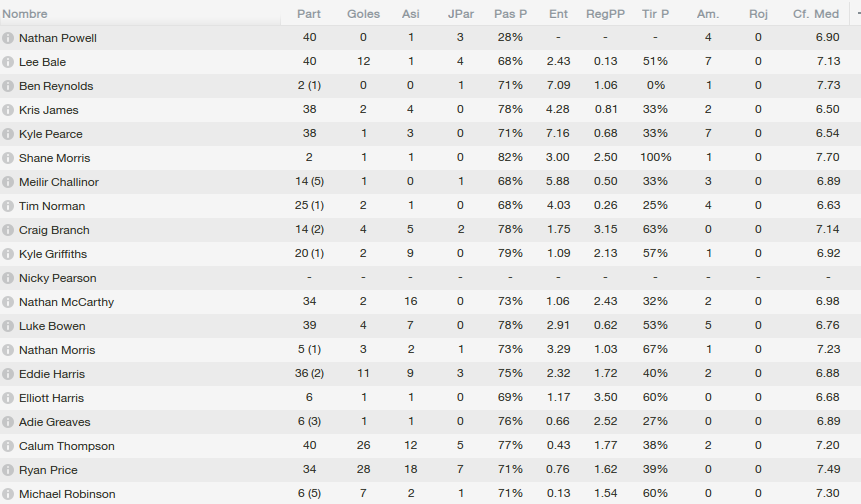Sort table by Nombre column header

point(25,14)
